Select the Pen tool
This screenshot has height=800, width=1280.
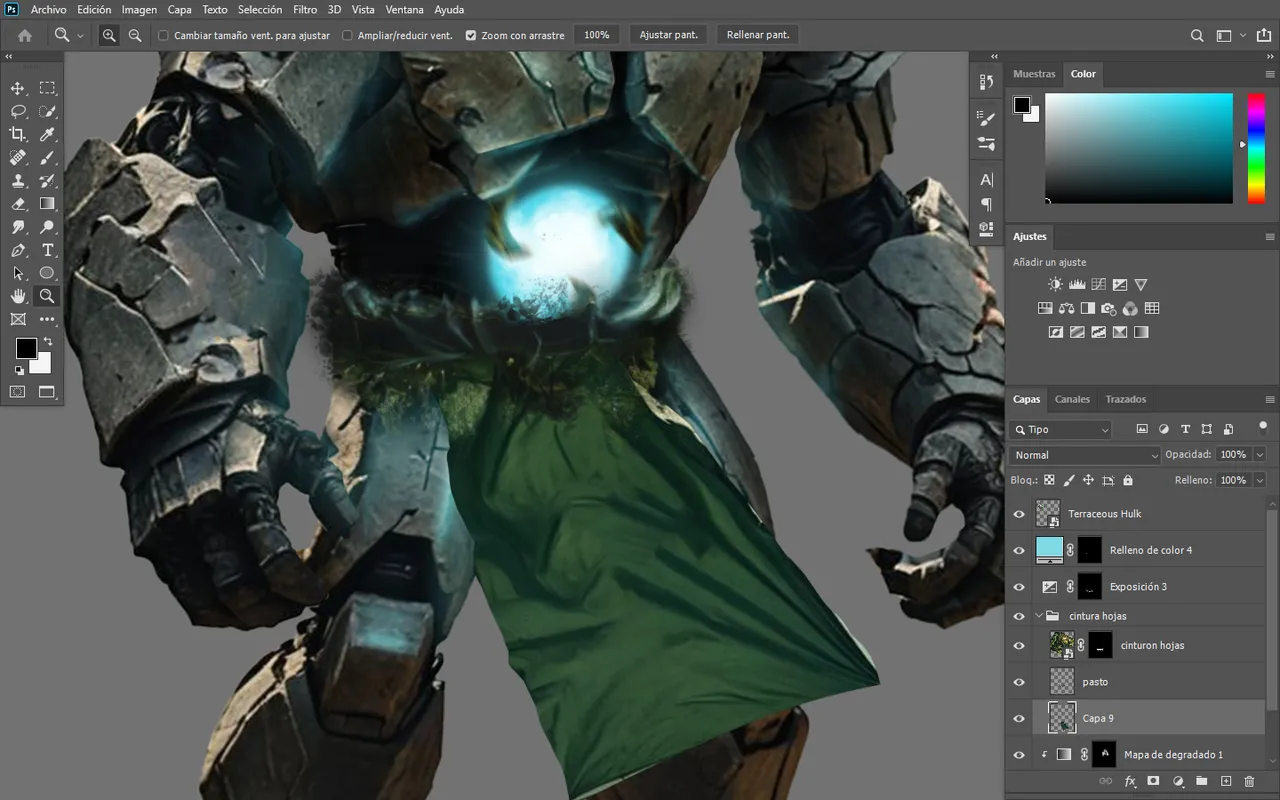click(x=18, y=250)
